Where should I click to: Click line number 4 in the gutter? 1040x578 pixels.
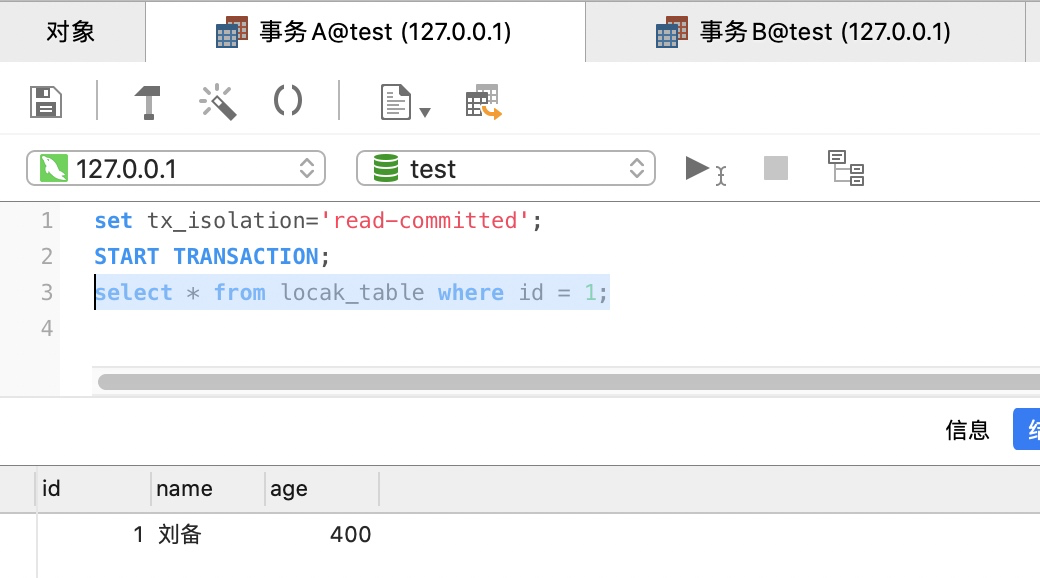46,328
